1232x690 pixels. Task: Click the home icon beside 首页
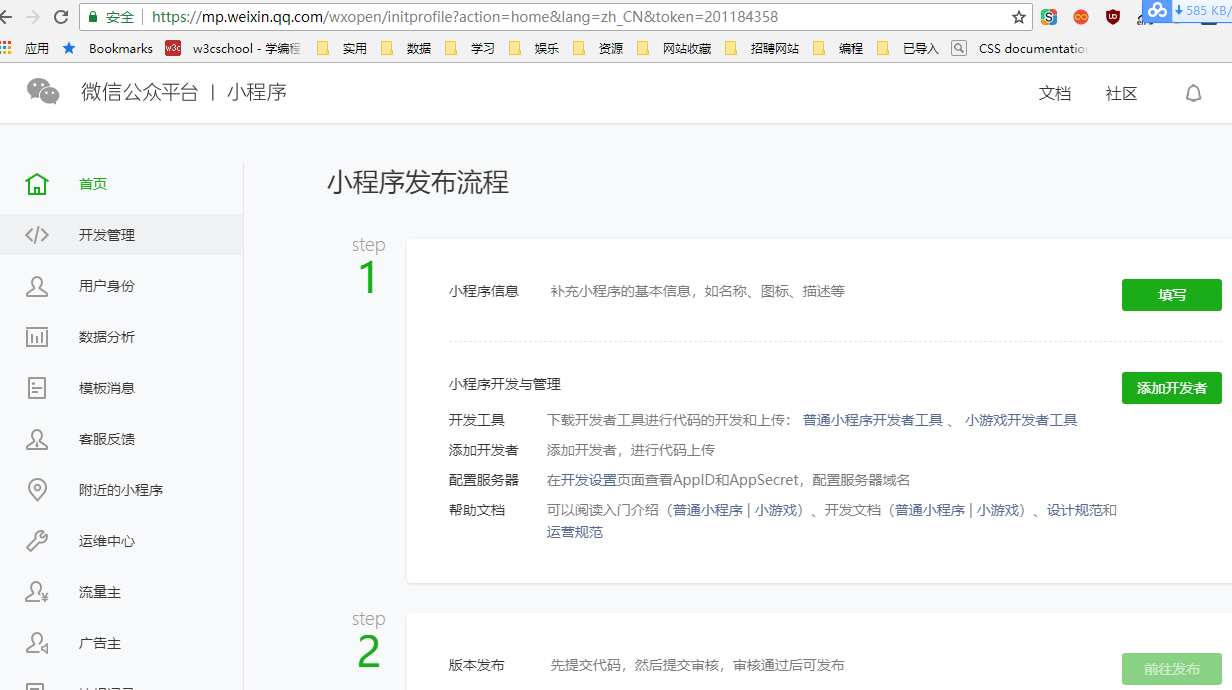[37, 184]
